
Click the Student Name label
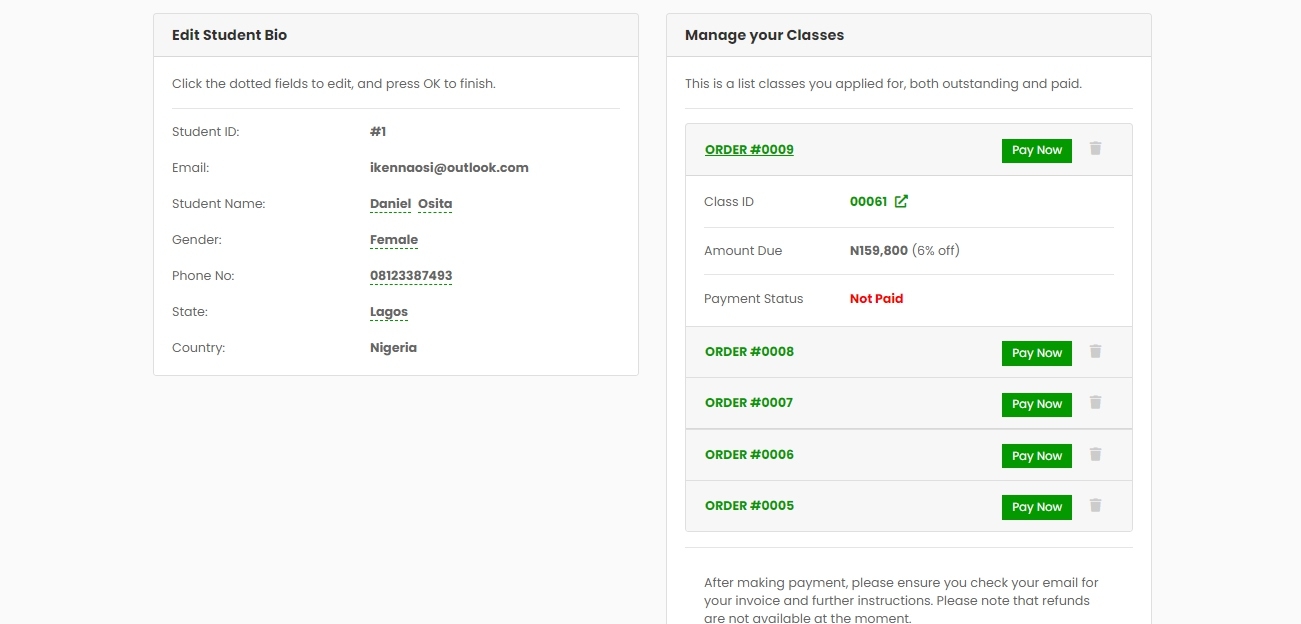[x=218, y=204]
